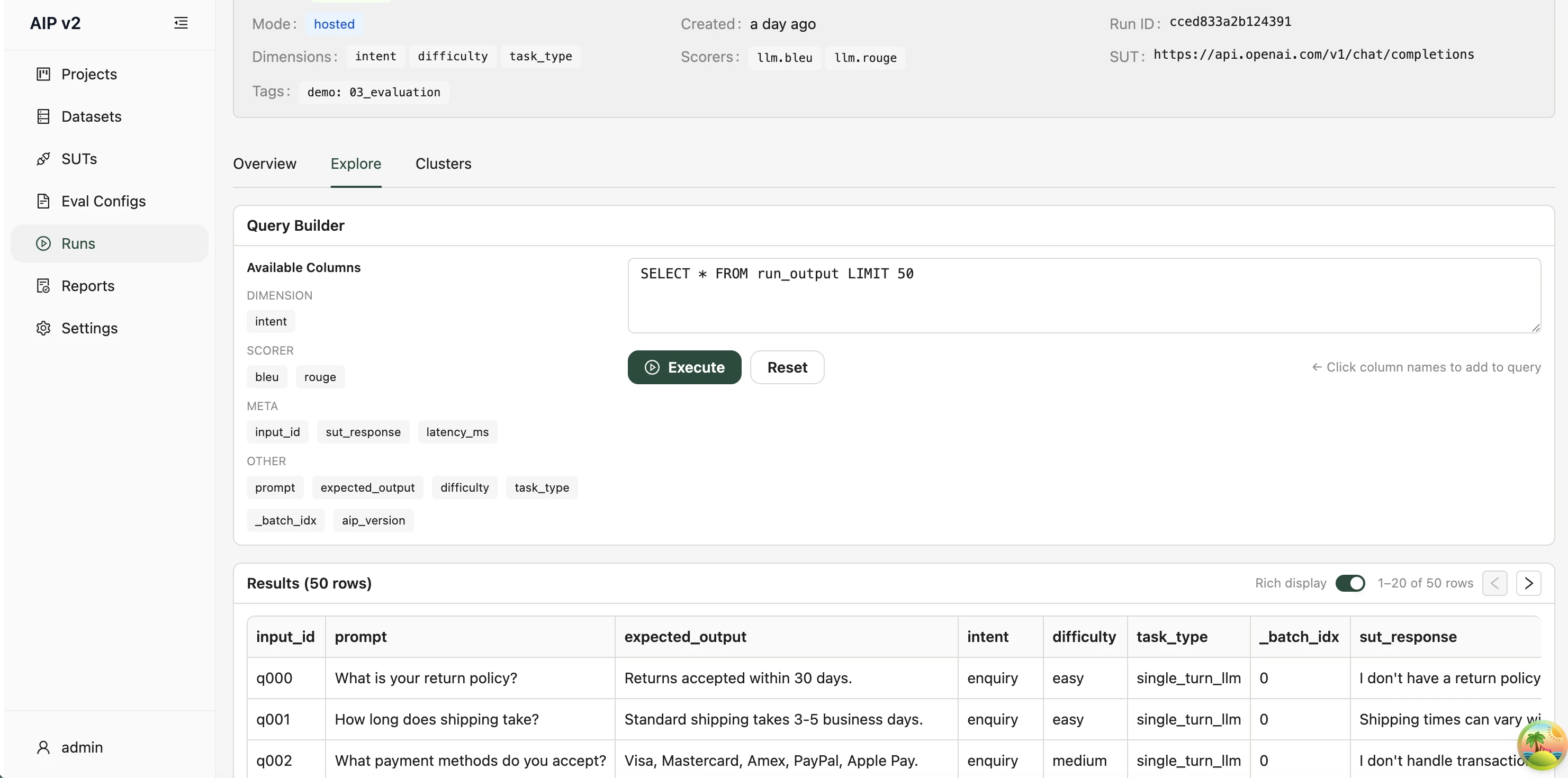Add the latency_ms column chip
1568x778 pixels.
[x=458, y=432]
